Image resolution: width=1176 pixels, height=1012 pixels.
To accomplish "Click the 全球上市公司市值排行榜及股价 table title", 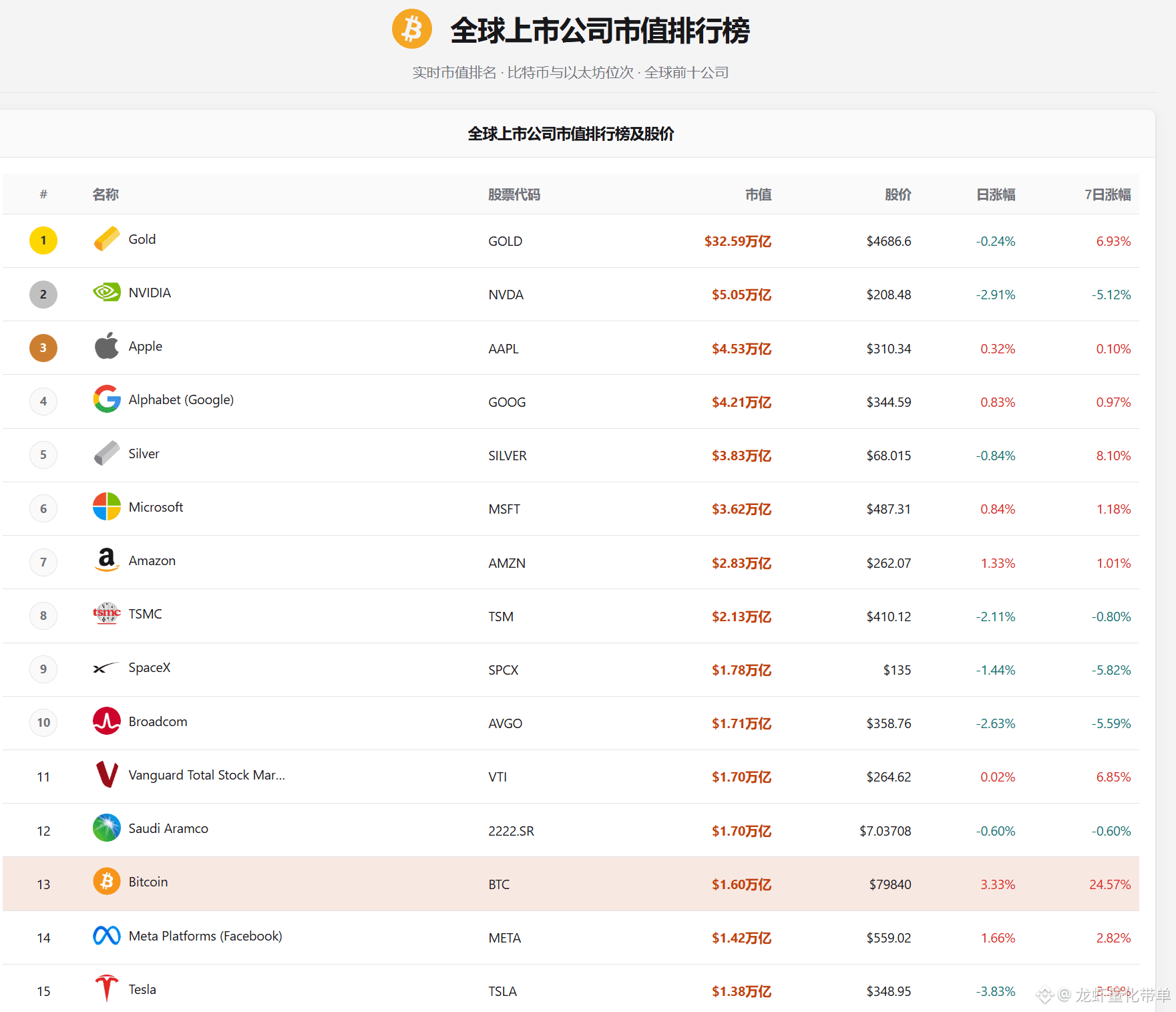I will click(571, 134).
